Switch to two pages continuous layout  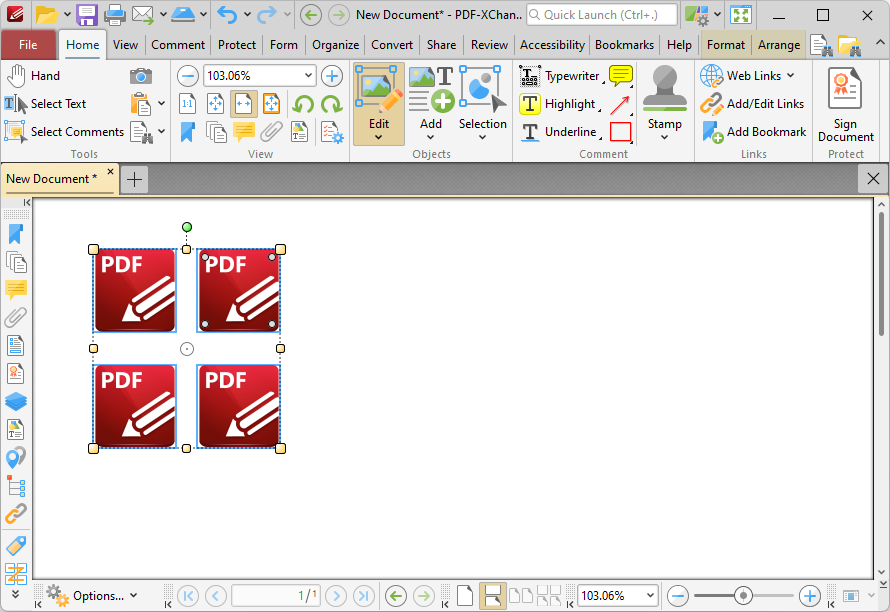point(549,596)
